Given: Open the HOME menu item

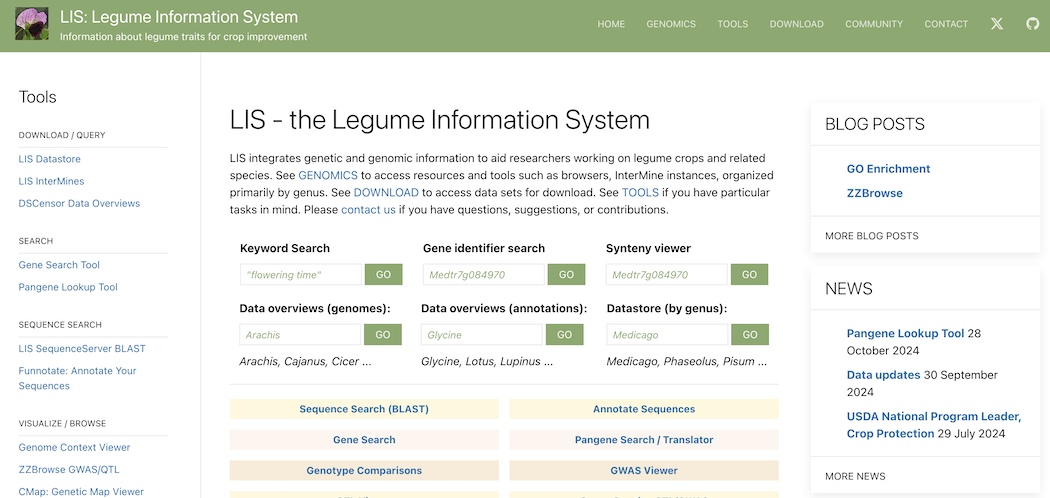Looking at the screenshot, I should point(611,24).
